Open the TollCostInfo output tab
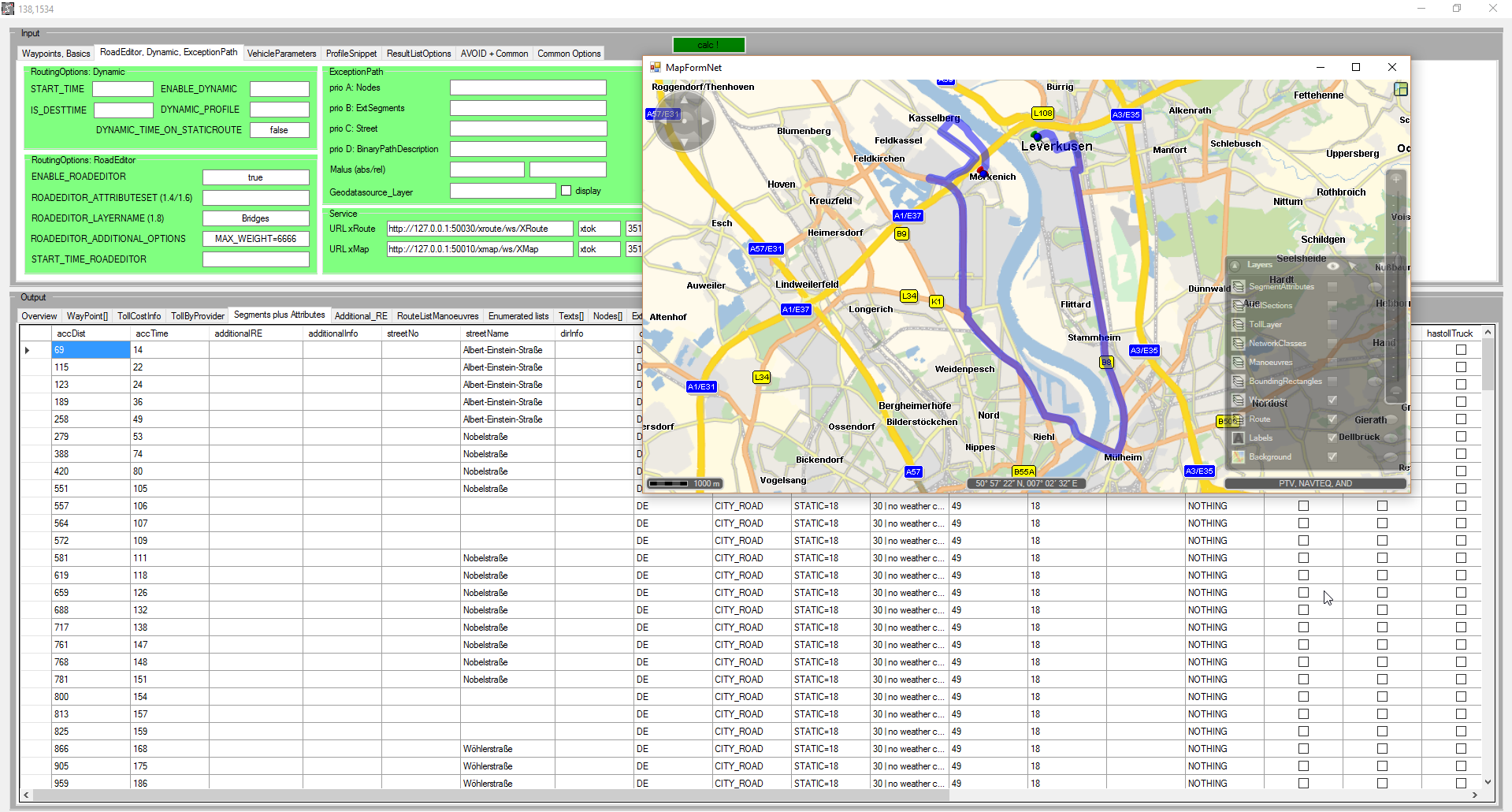This screenshot has height=812, width=1512. click(x=139, y=316)
